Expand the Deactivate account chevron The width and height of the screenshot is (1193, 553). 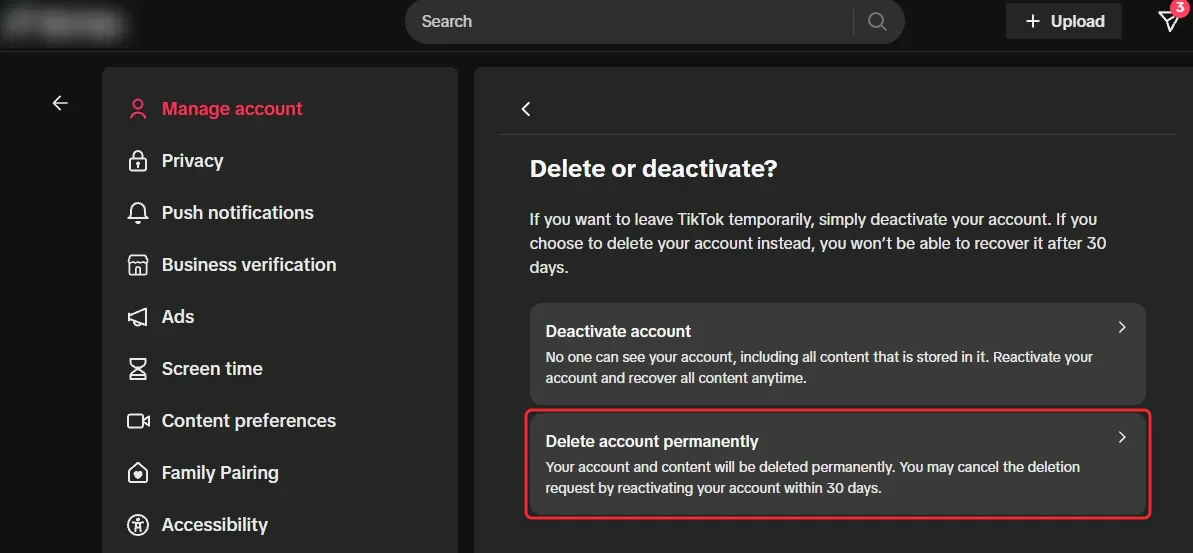point(1122,327)
